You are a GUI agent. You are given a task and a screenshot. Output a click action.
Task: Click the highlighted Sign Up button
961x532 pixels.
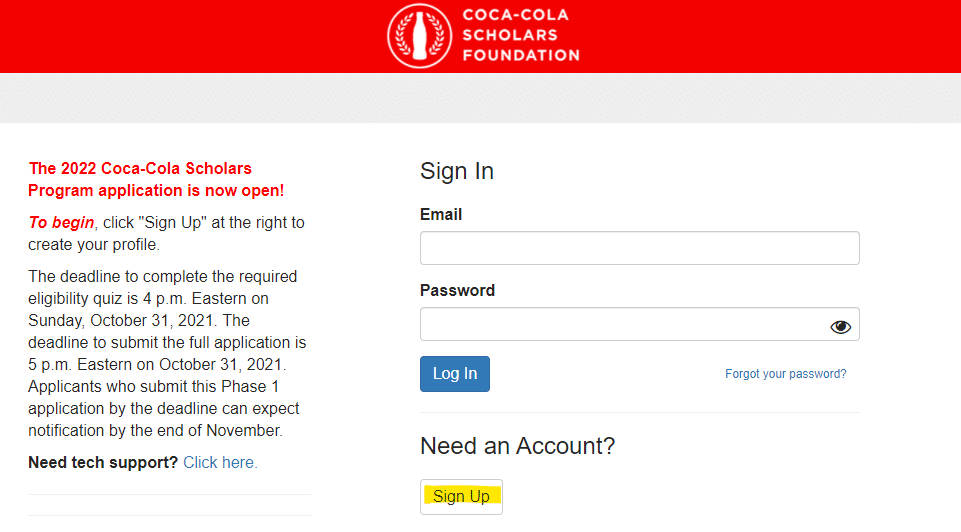point(461,496)
